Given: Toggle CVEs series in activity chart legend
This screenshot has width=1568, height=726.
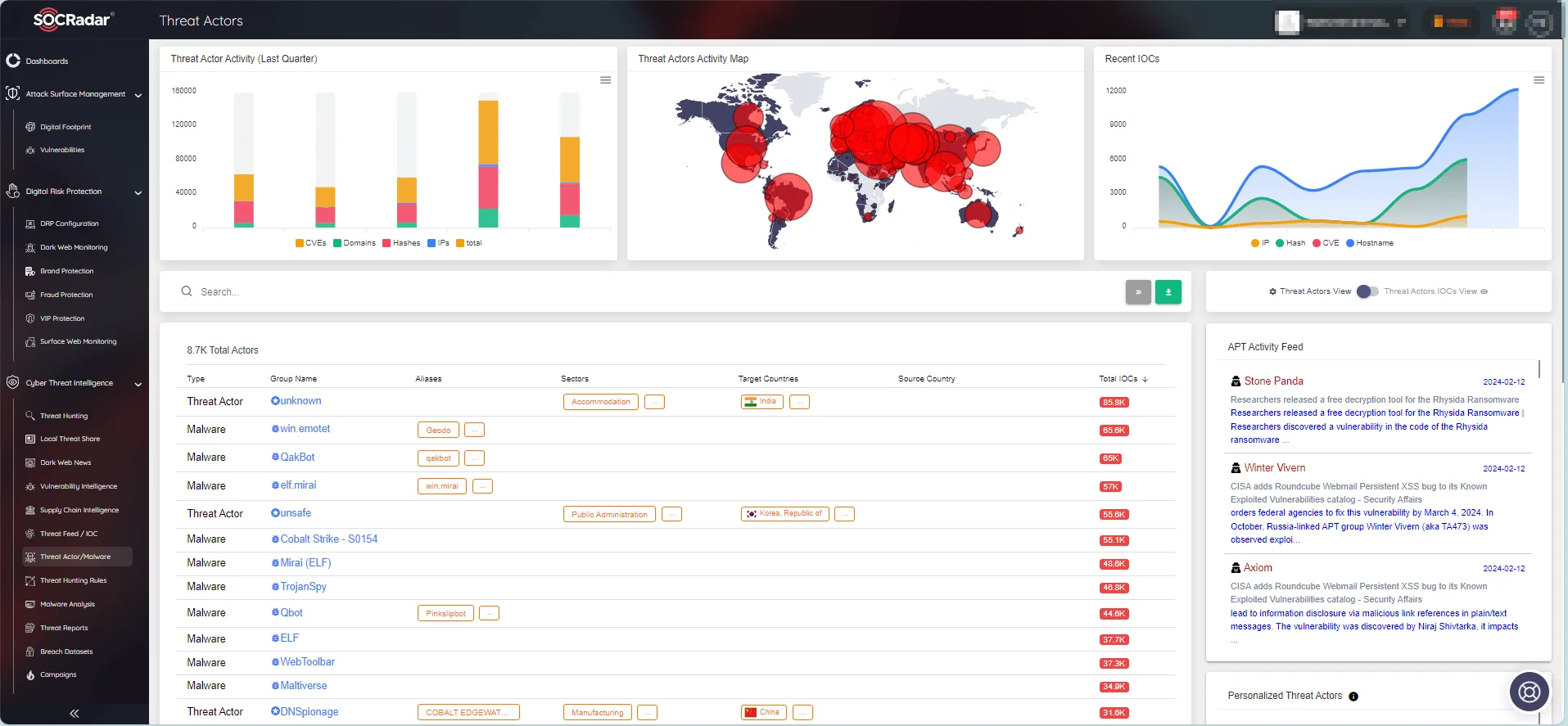Looking at the screenshot, I should tap(311, 243).
